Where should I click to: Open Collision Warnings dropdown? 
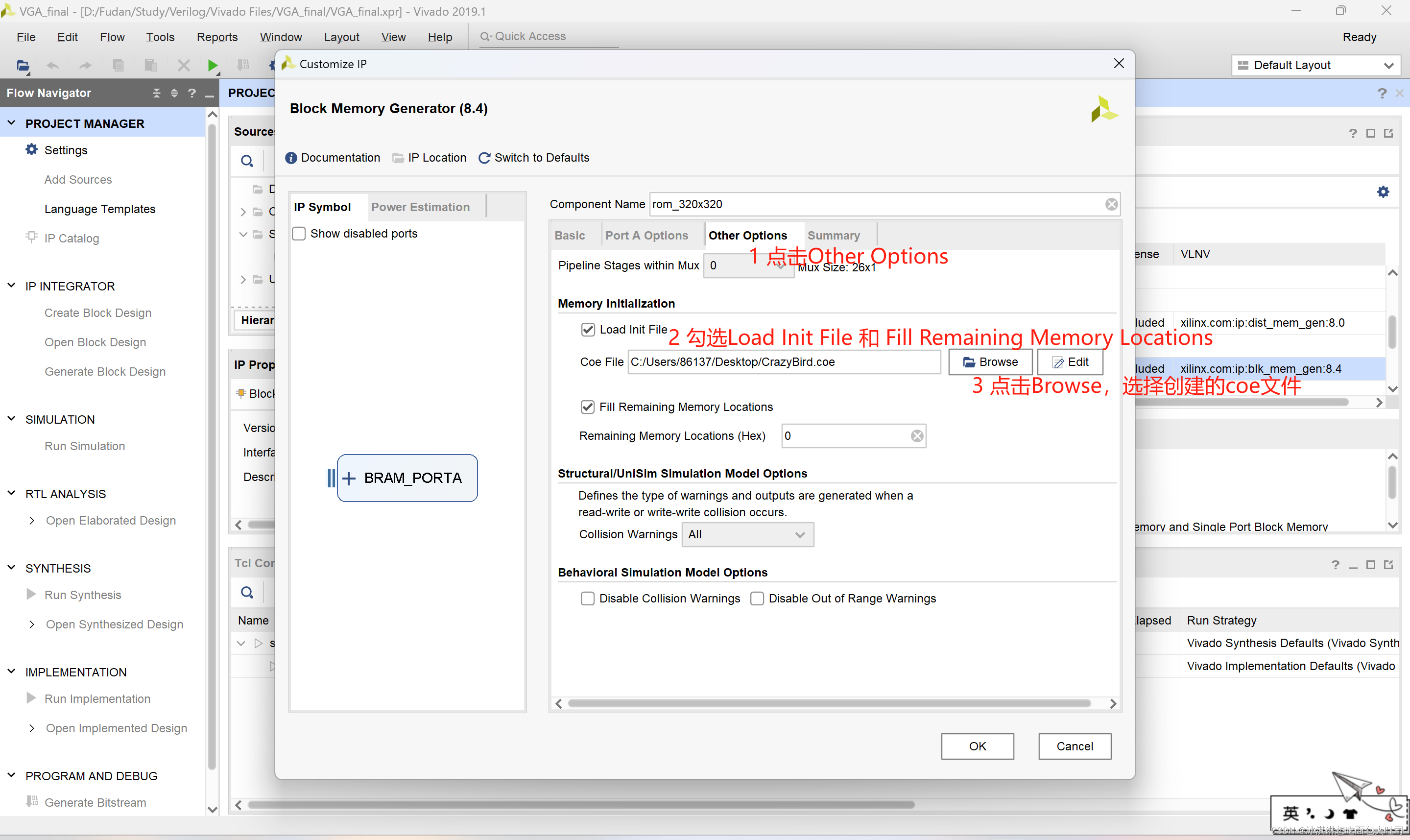coord(747,534)
